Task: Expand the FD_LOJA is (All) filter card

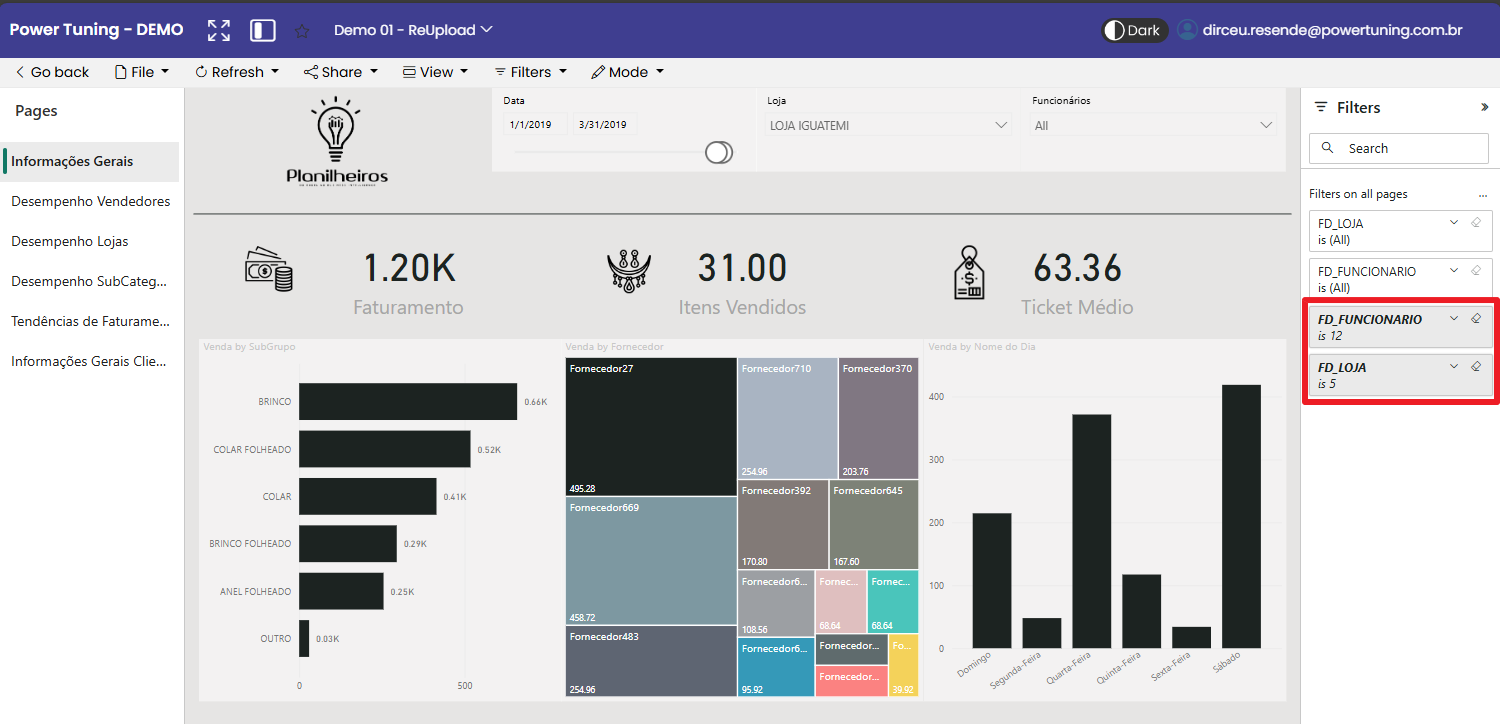Action: point(1454,223)
